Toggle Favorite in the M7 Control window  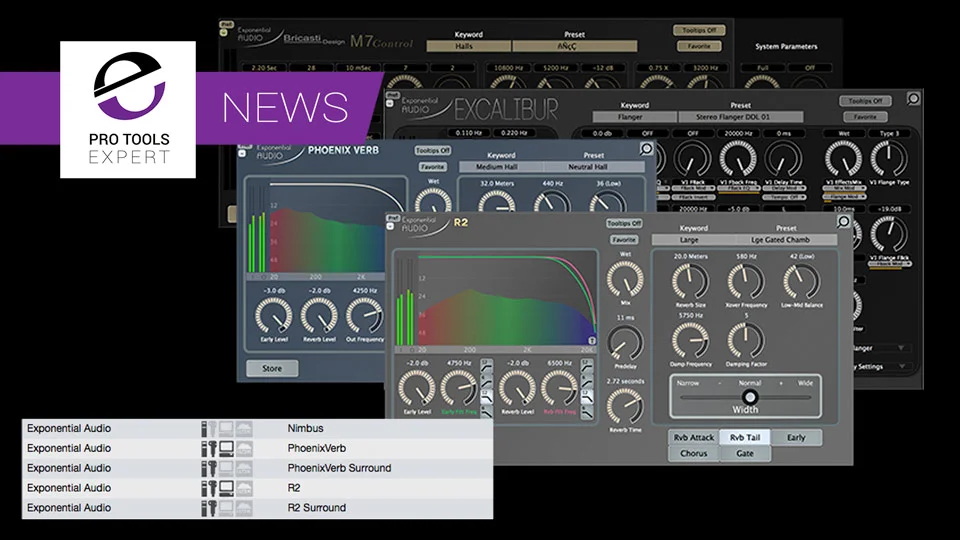click(x=699, y=46)
